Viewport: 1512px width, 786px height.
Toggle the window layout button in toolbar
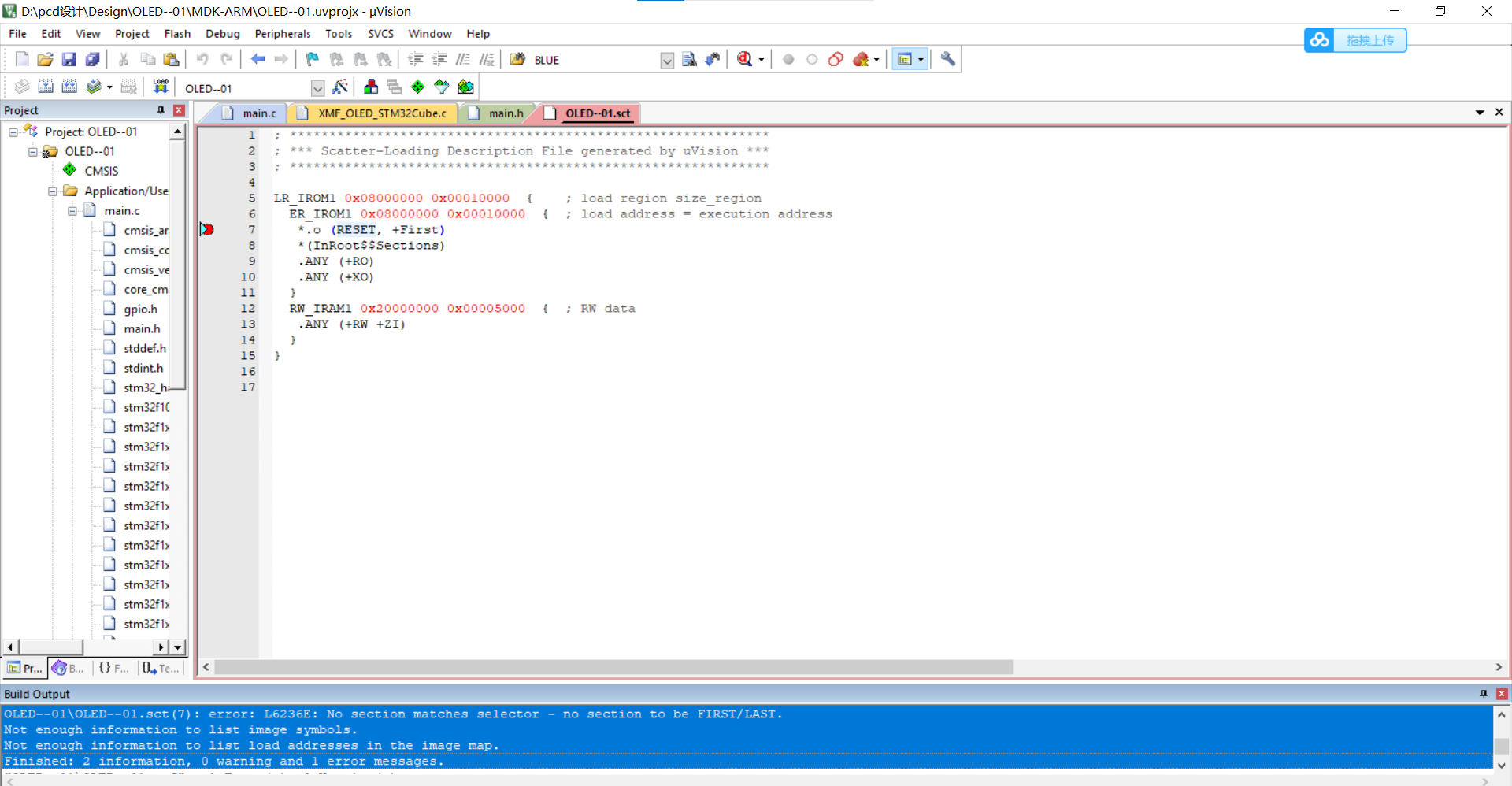coord(905,59)
